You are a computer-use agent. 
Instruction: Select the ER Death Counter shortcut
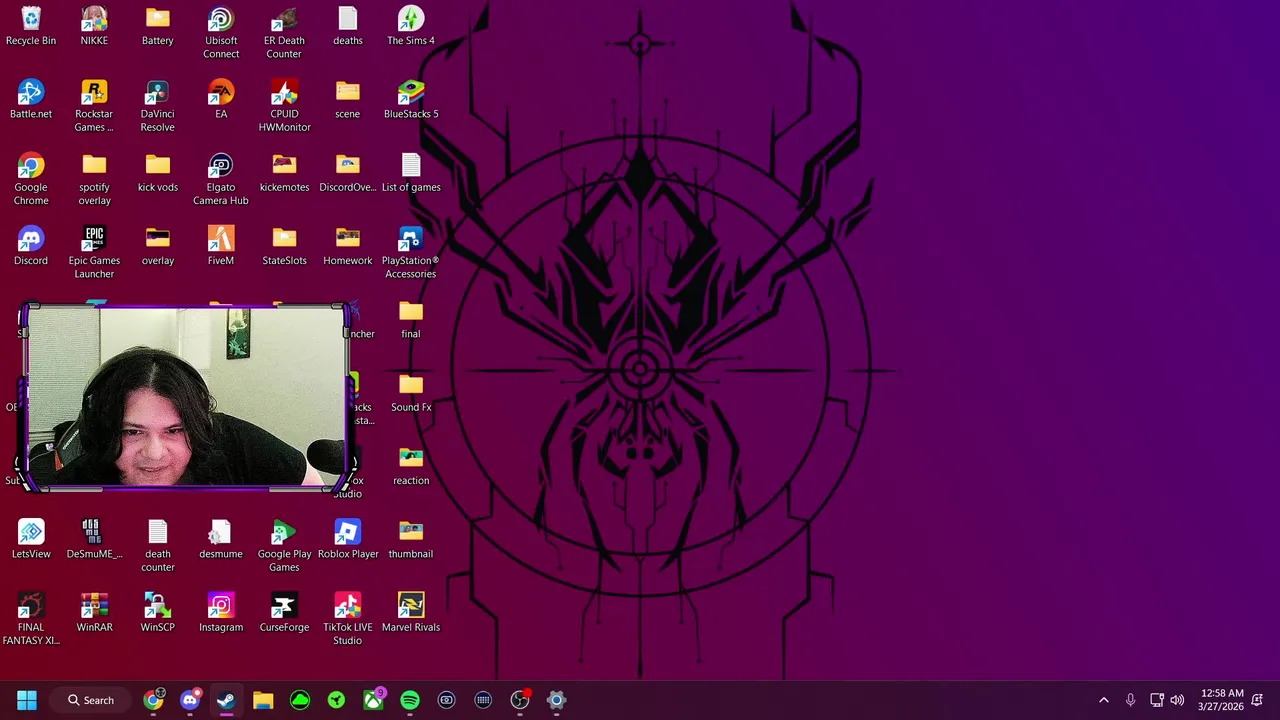284,33
